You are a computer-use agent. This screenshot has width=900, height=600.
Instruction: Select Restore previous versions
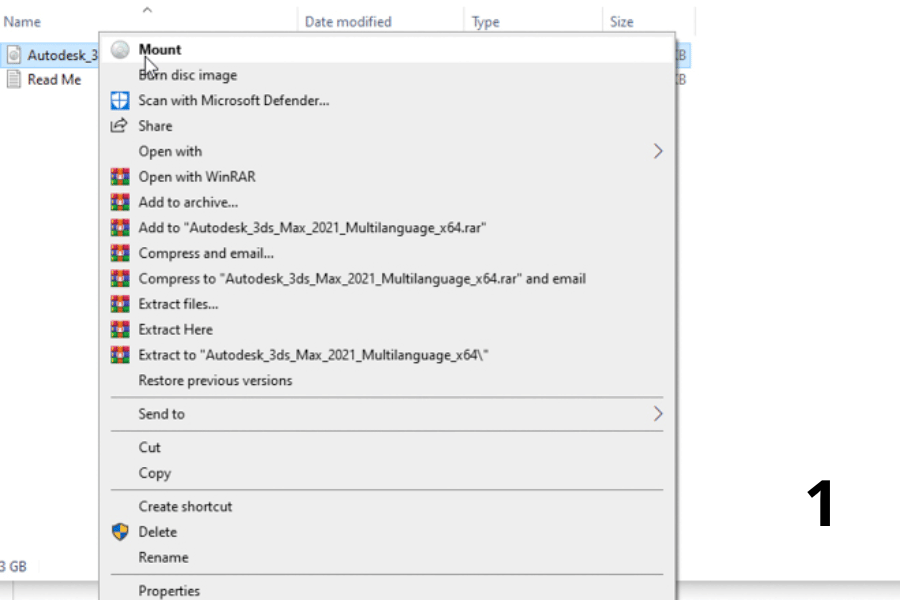(215, 380)
